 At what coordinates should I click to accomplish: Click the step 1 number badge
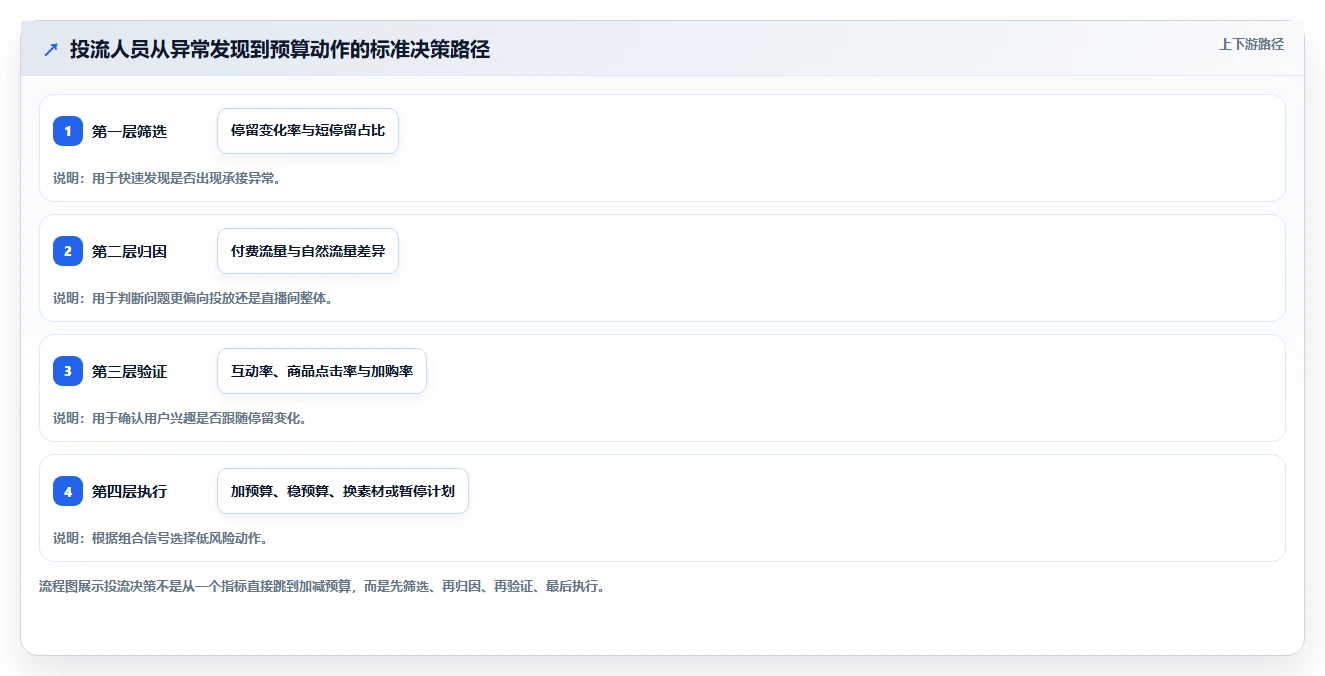point(68,131)
